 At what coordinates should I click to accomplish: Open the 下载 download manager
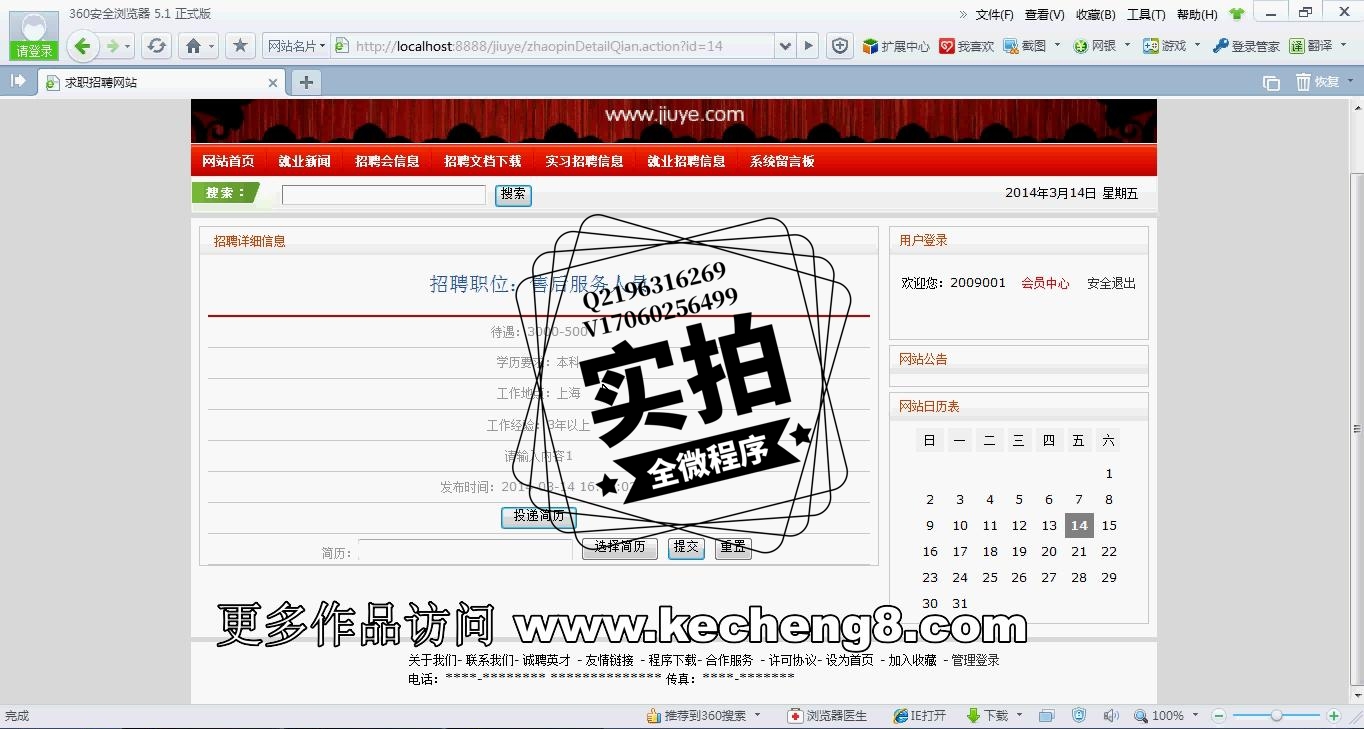click(987, 716)
